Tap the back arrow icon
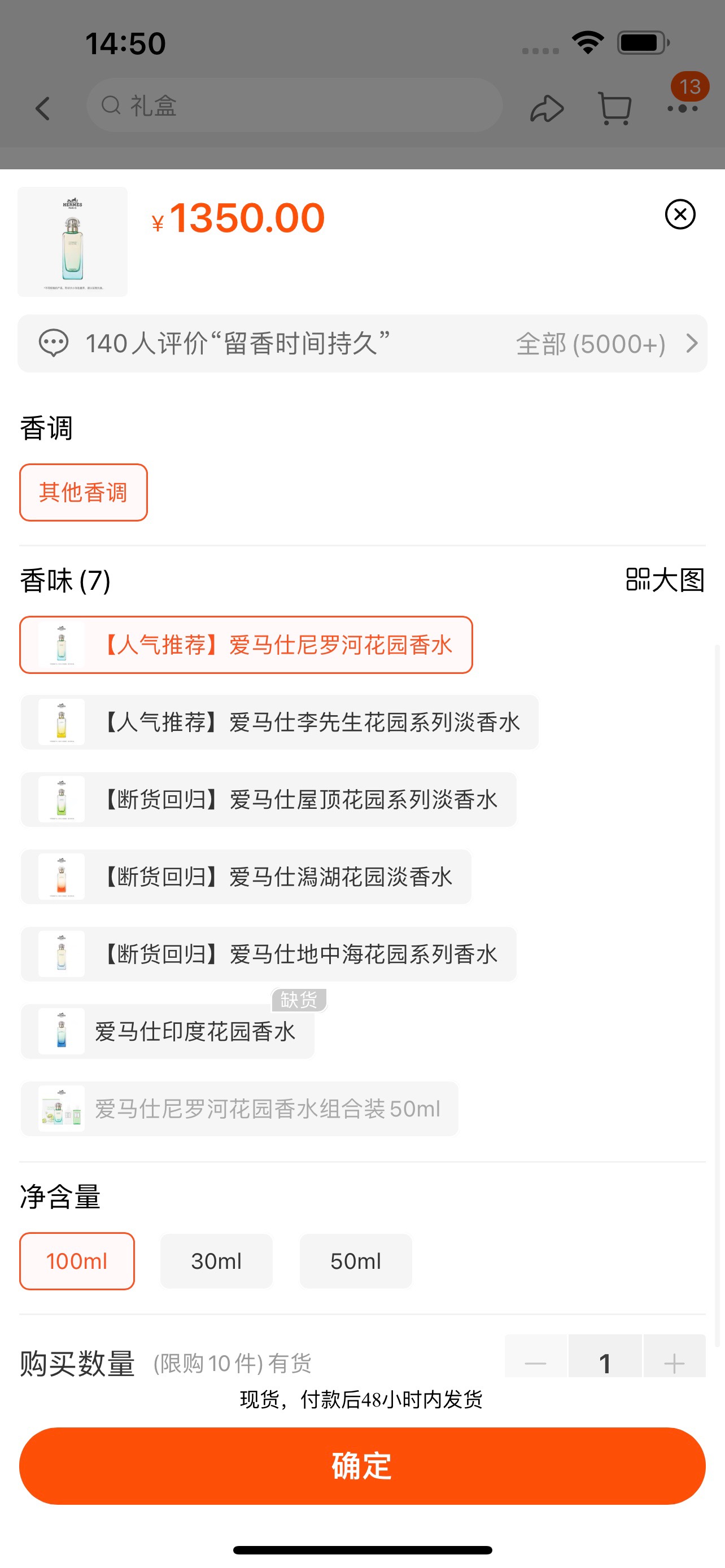 [x=42, y=109]
